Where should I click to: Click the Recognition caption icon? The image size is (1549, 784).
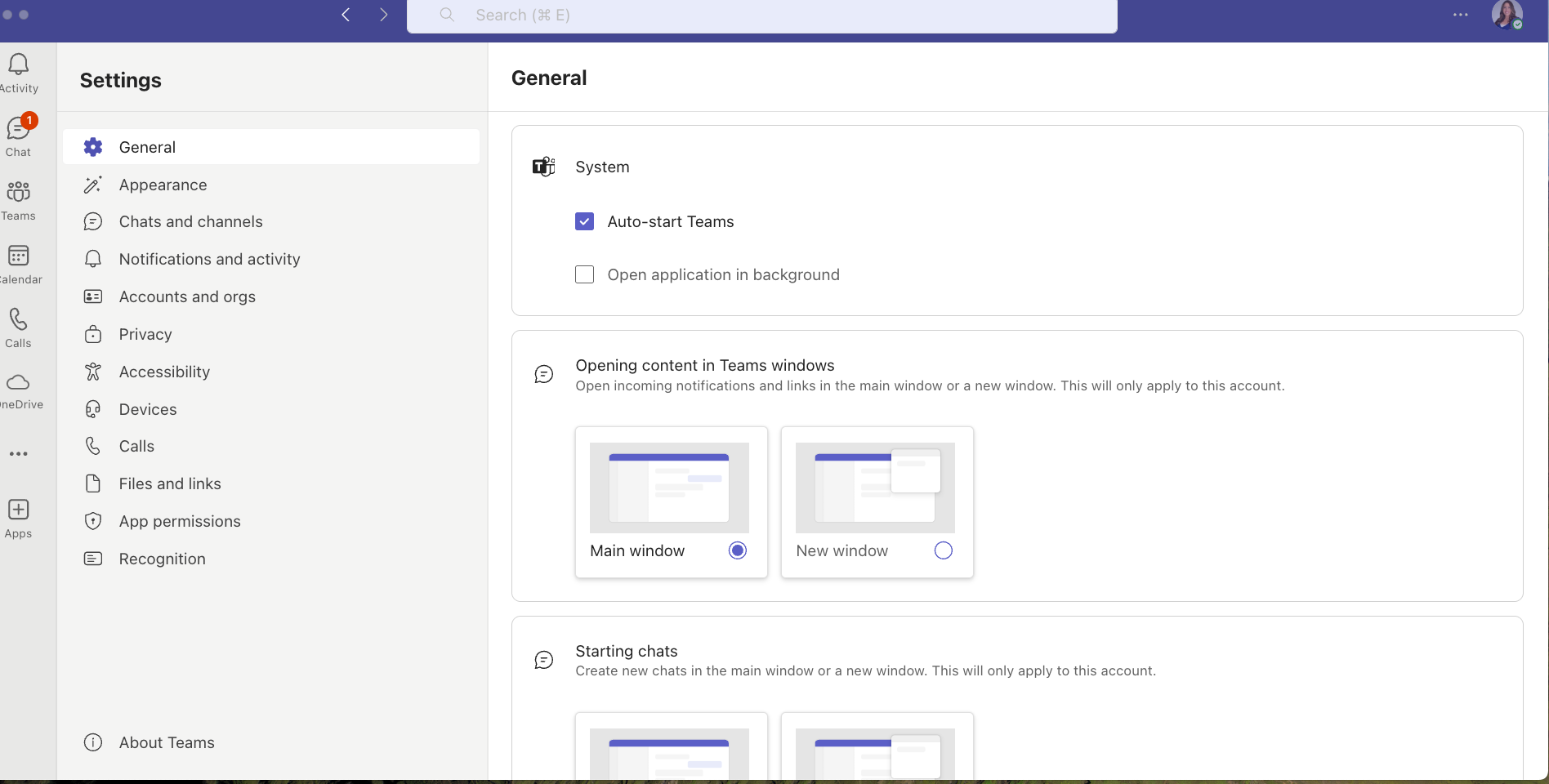(93, 559)
